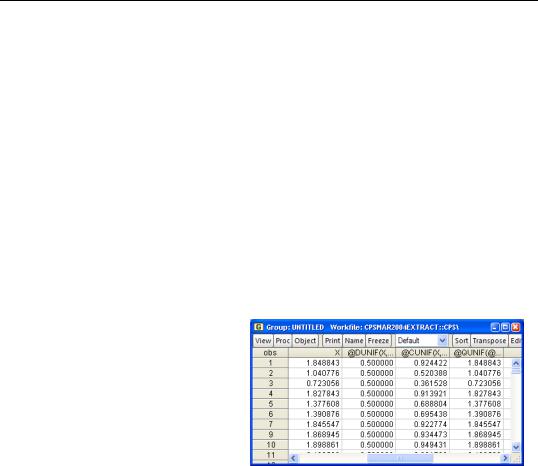Open the Object menu button
The width and height of the screenshot is (538, 466).
pyautogui.click(x=305, y=341)
